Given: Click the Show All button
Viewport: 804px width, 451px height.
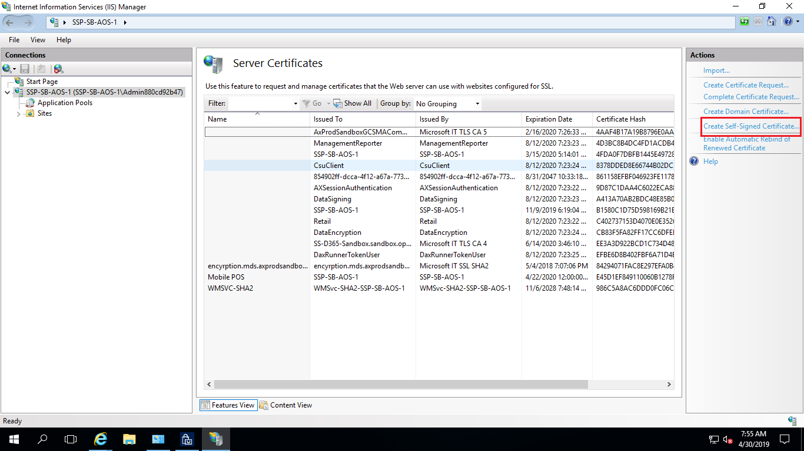Looking at the screenshot, I should (x=352, y=104).
